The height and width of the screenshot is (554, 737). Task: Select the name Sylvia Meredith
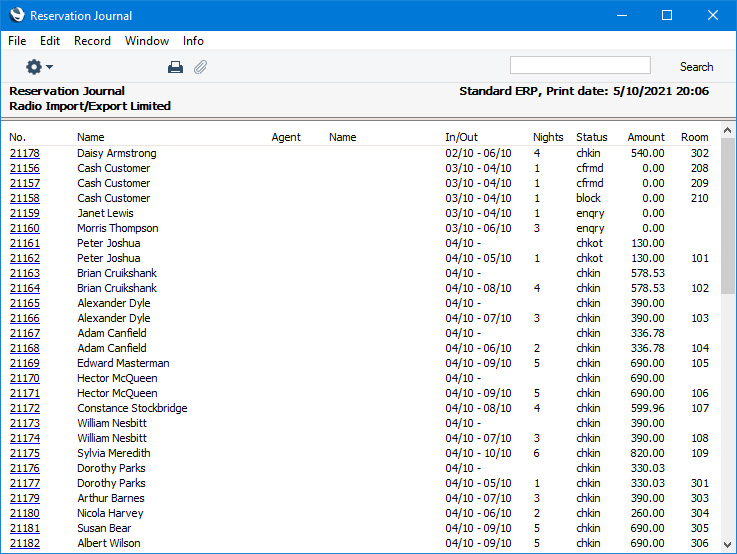(114, 453)
